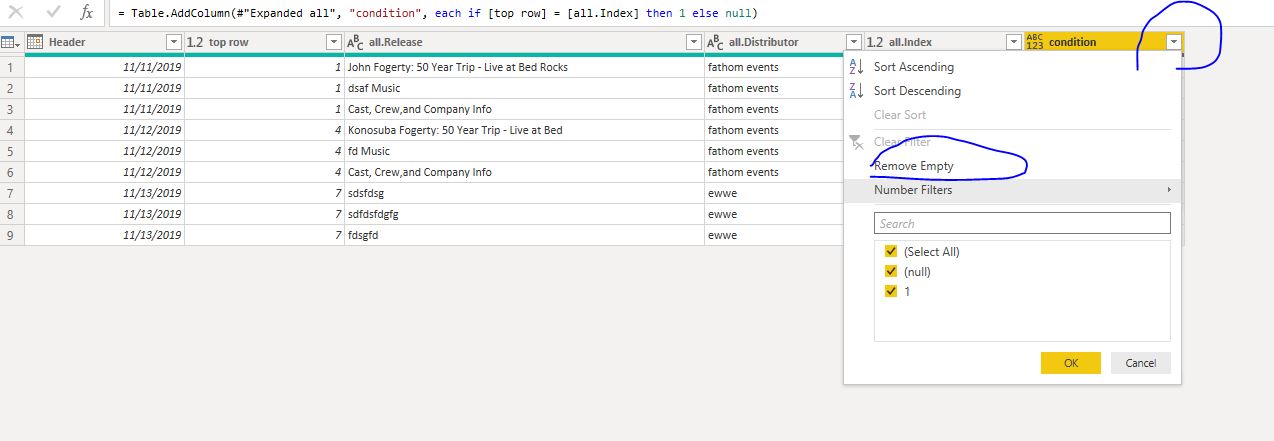Image resolution: width=1274 pixels, height=441 pixels.
Task: Select the condition column header
Action: (1103, 42)
